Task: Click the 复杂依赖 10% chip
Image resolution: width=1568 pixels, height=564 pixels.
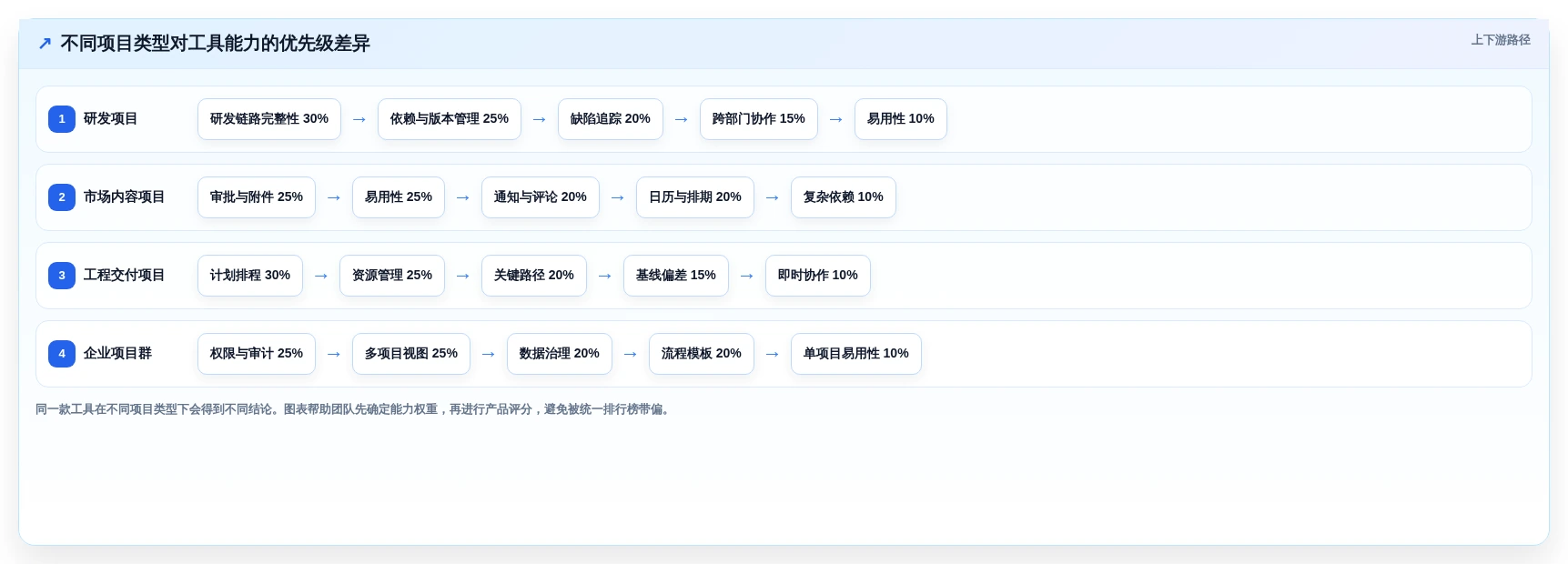Action: 844,197
